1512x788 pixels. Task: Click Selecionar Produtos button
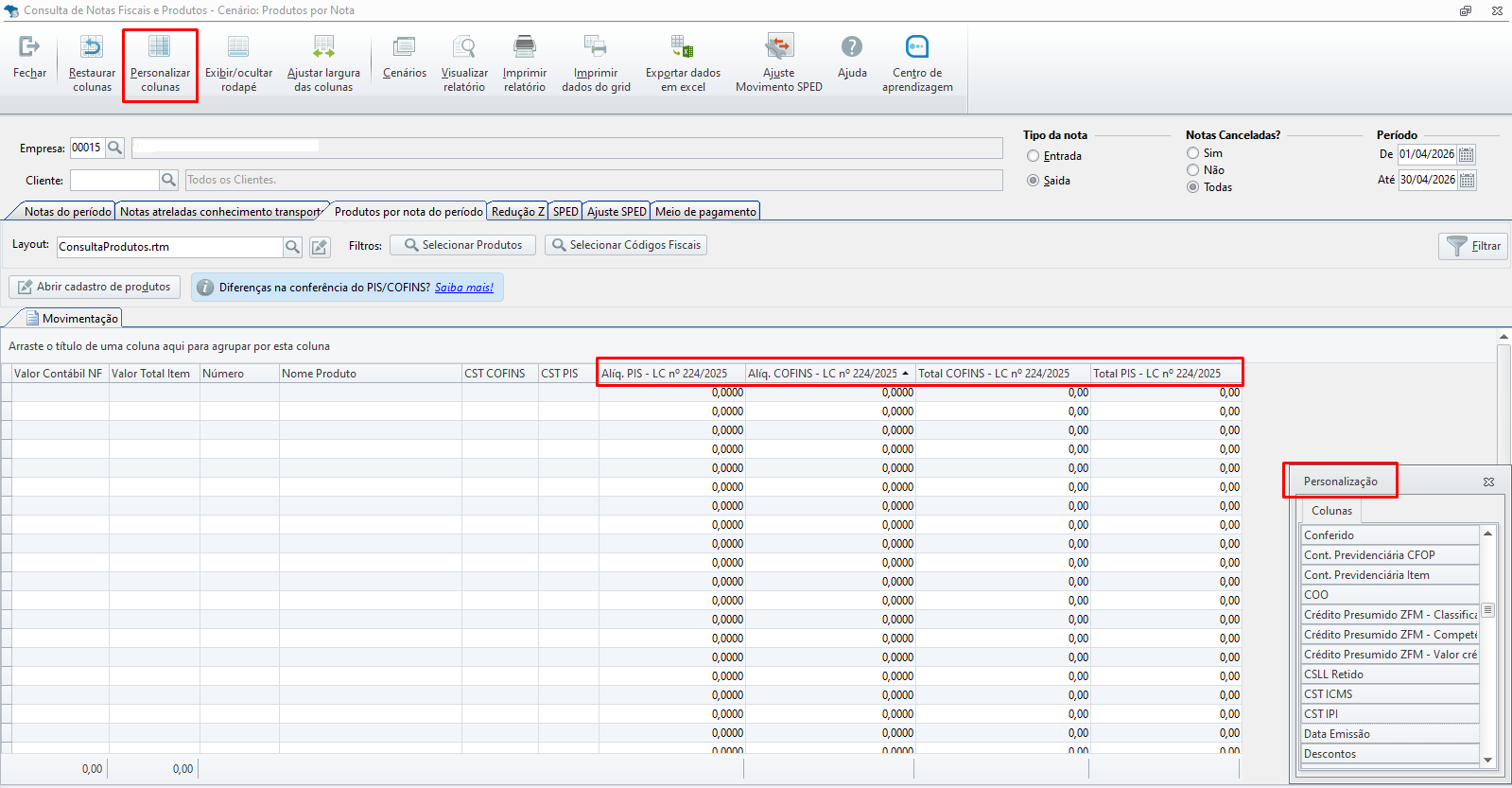pyautogui.click(x=463, y=245)
